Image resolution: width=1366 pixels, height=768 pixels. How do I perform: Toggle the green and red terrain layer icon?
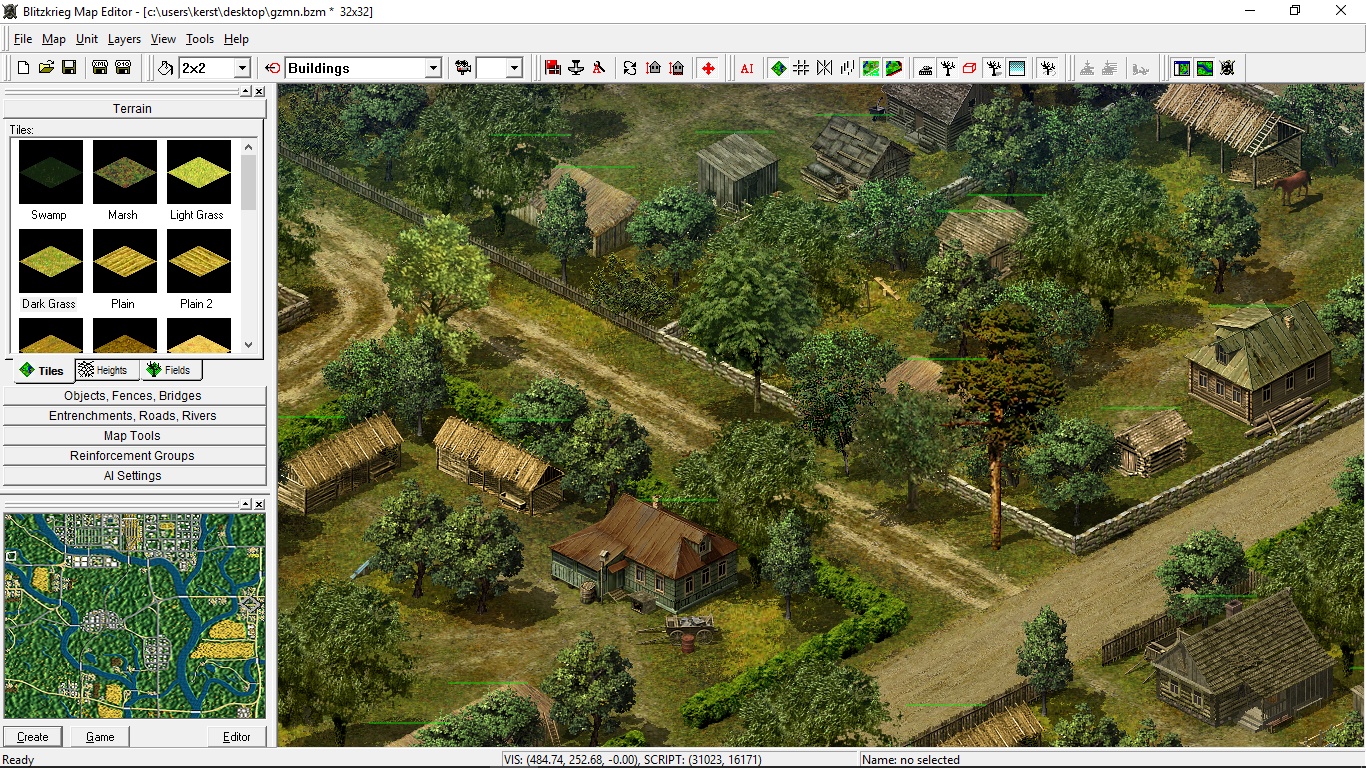pyautogui.click(x=894, y=68)
